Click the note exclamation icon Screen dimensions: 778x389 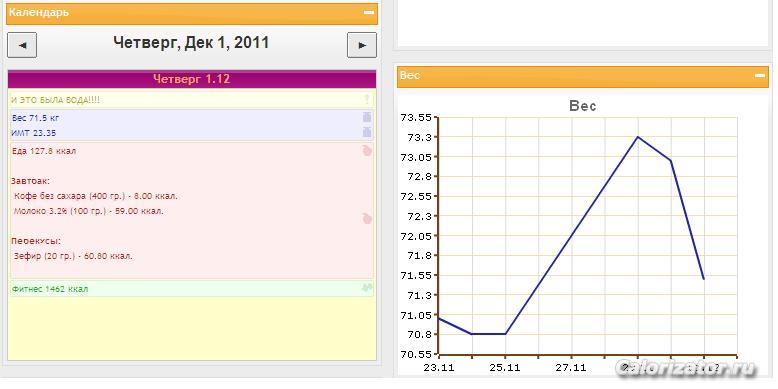click(x=367, y=100)
